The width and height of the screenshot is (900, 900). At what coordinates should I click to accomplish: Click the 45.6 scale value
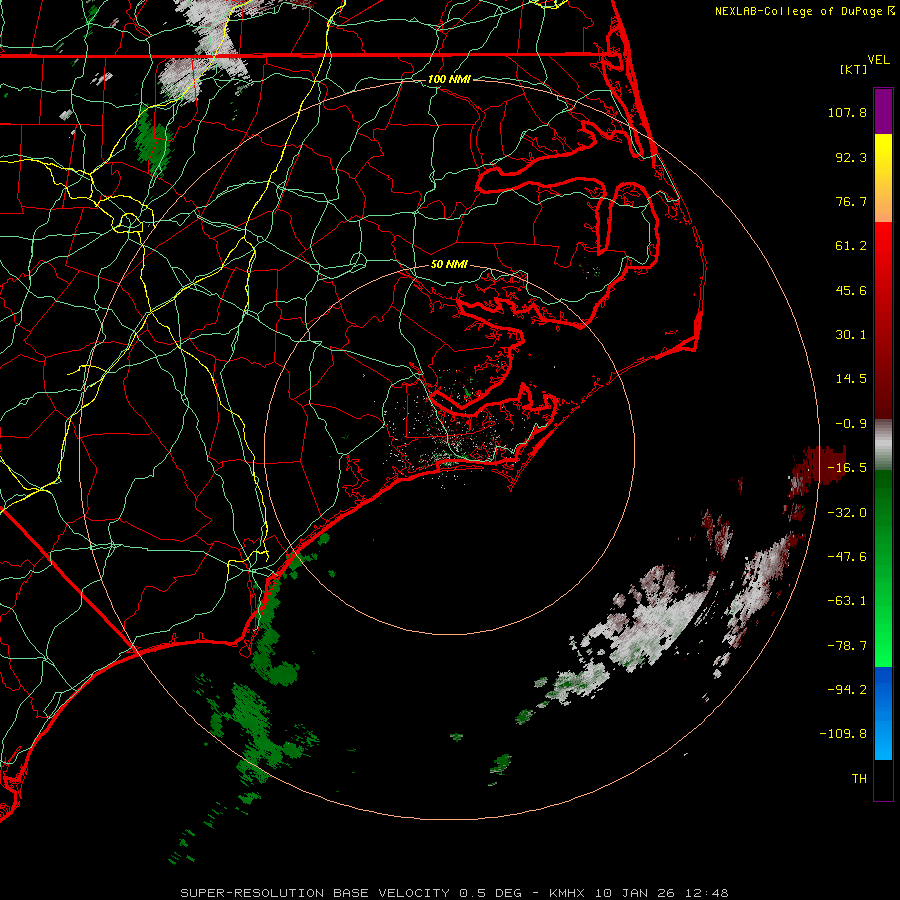(851, 290)
